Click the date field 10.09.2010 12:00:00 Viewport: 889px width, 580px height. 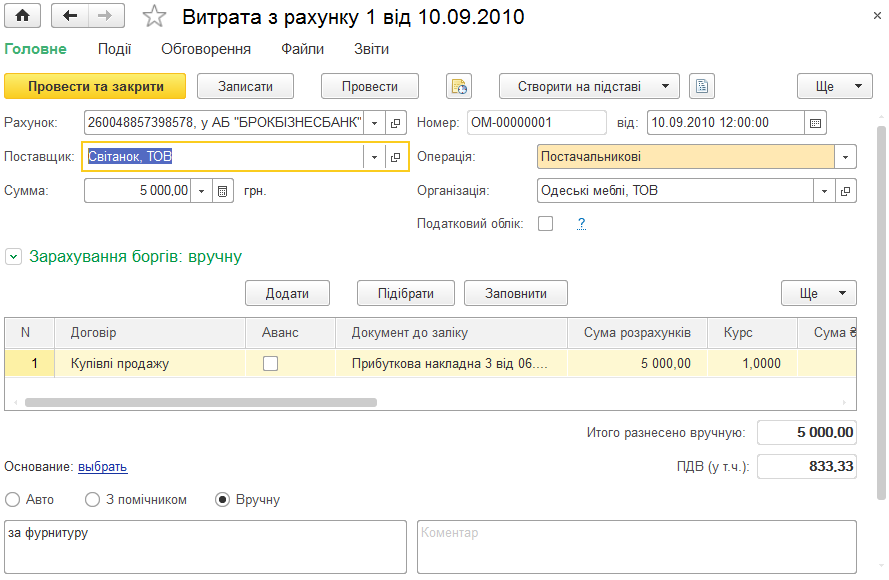(x=726, y=122)
